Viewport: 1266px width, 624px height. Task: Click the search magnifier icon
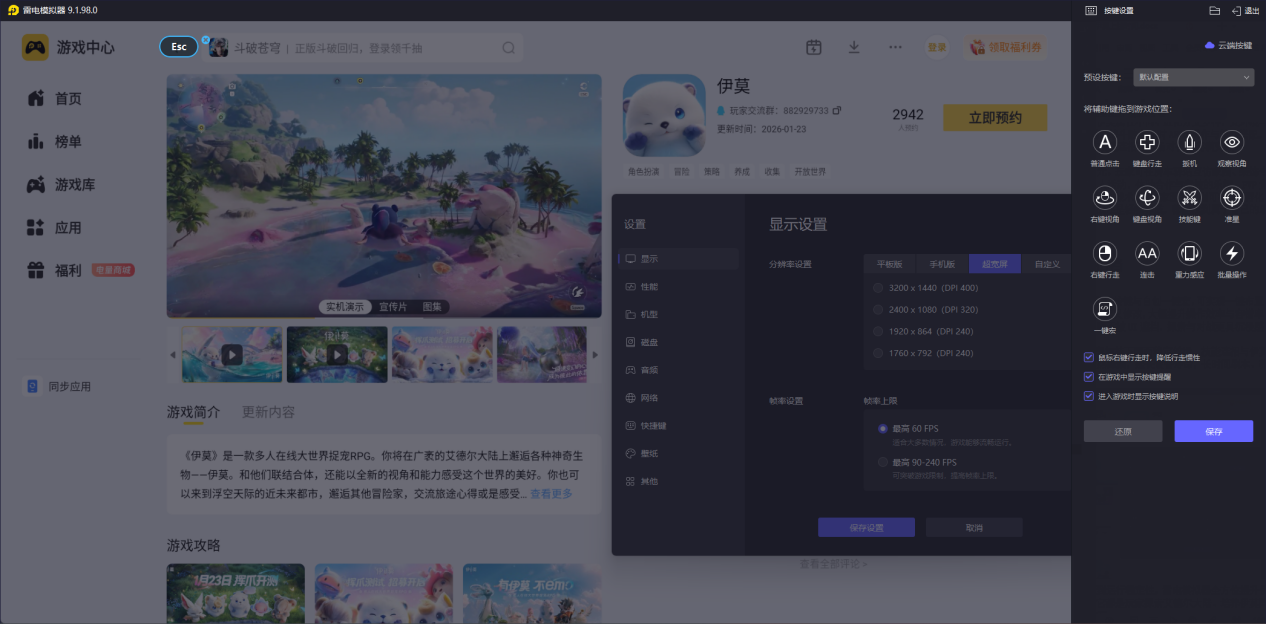(508, 48)
